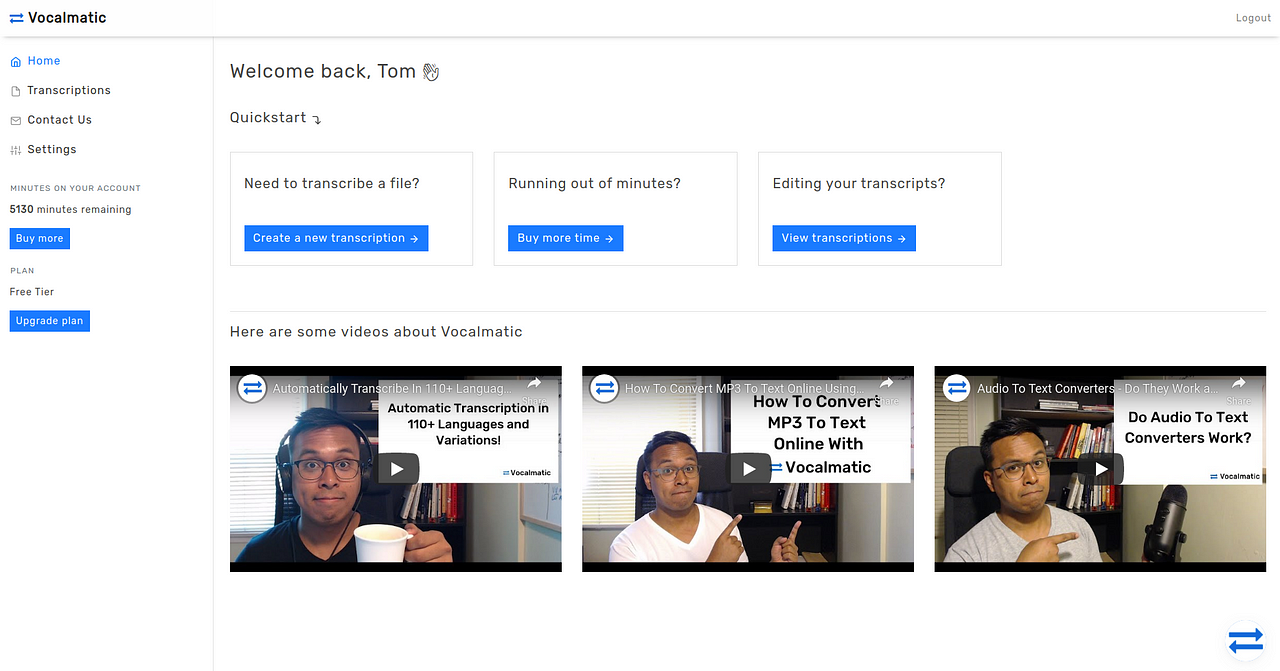Click the Vocalmatic brand name in header

[67, 18]
